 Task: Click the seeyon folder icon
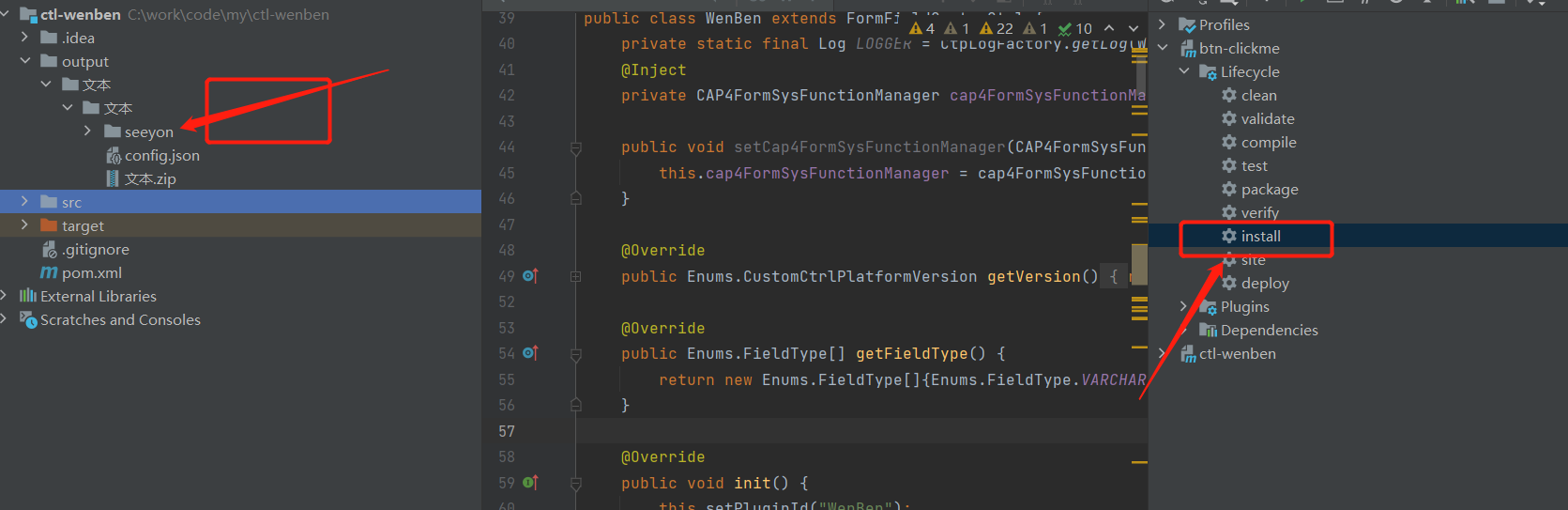point(113,131)
